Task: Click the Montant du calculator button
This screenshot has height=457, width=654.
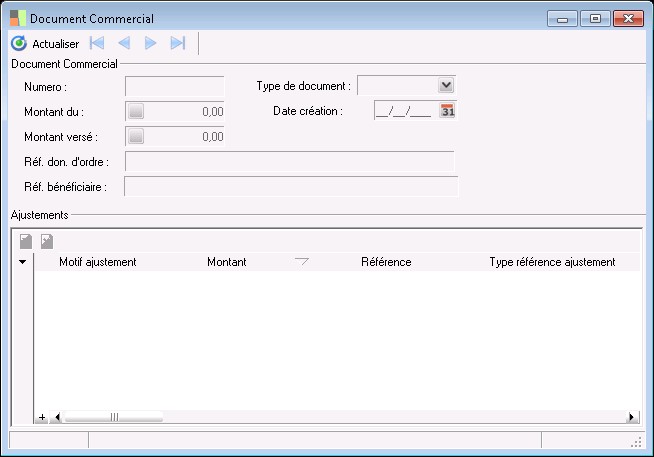Action: point(136,111)
